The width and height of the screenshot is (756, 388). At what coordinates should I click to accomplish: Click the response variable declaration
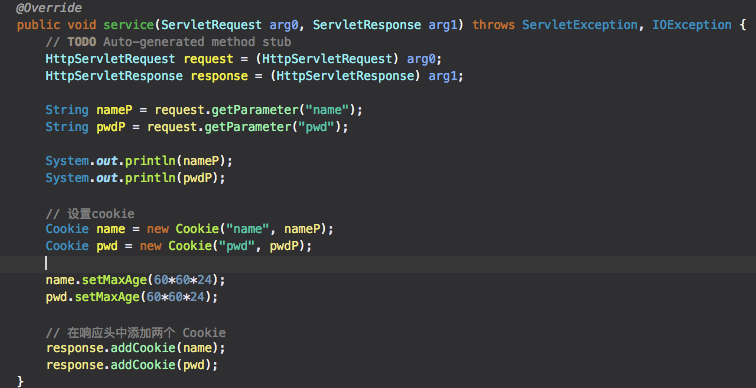[219, 76]
